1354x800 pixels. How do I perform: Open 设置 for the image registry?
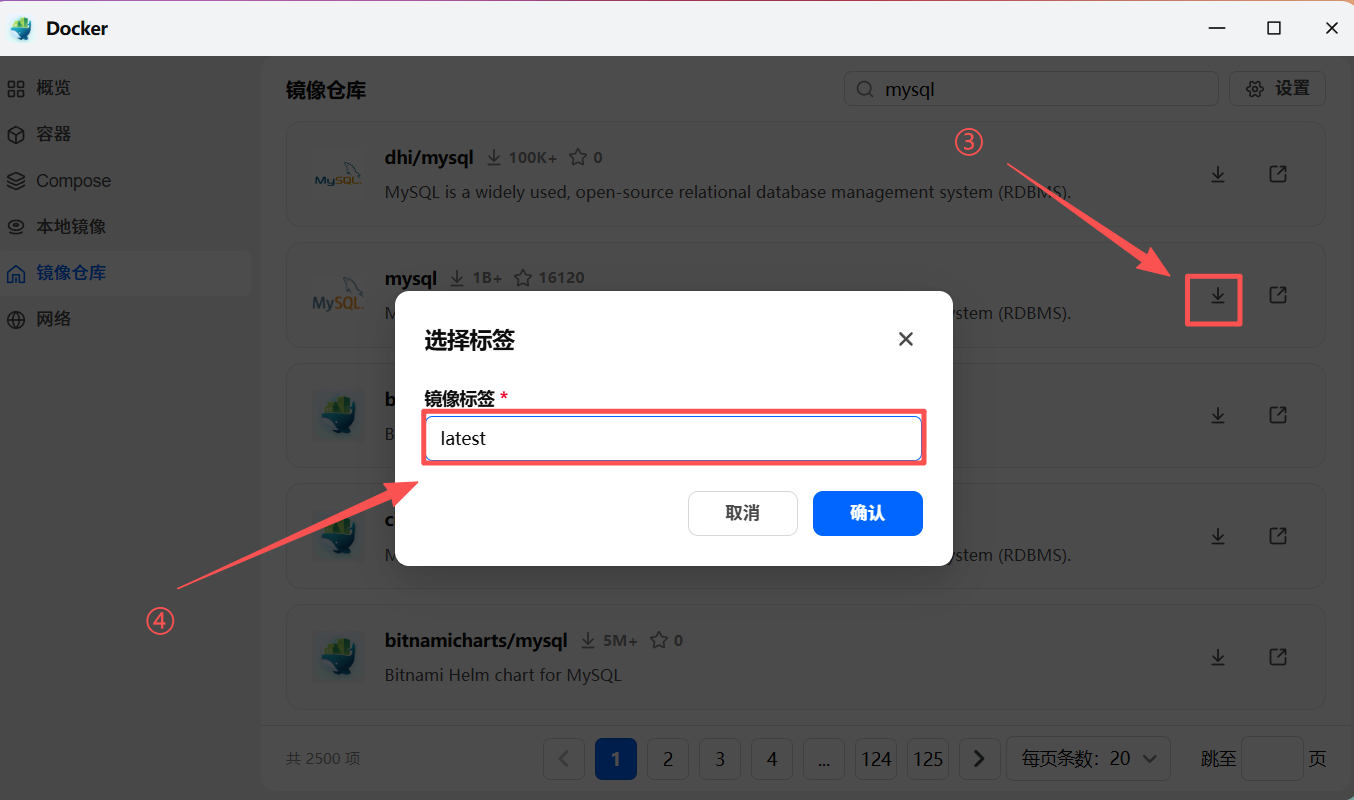pos(1277,89)
